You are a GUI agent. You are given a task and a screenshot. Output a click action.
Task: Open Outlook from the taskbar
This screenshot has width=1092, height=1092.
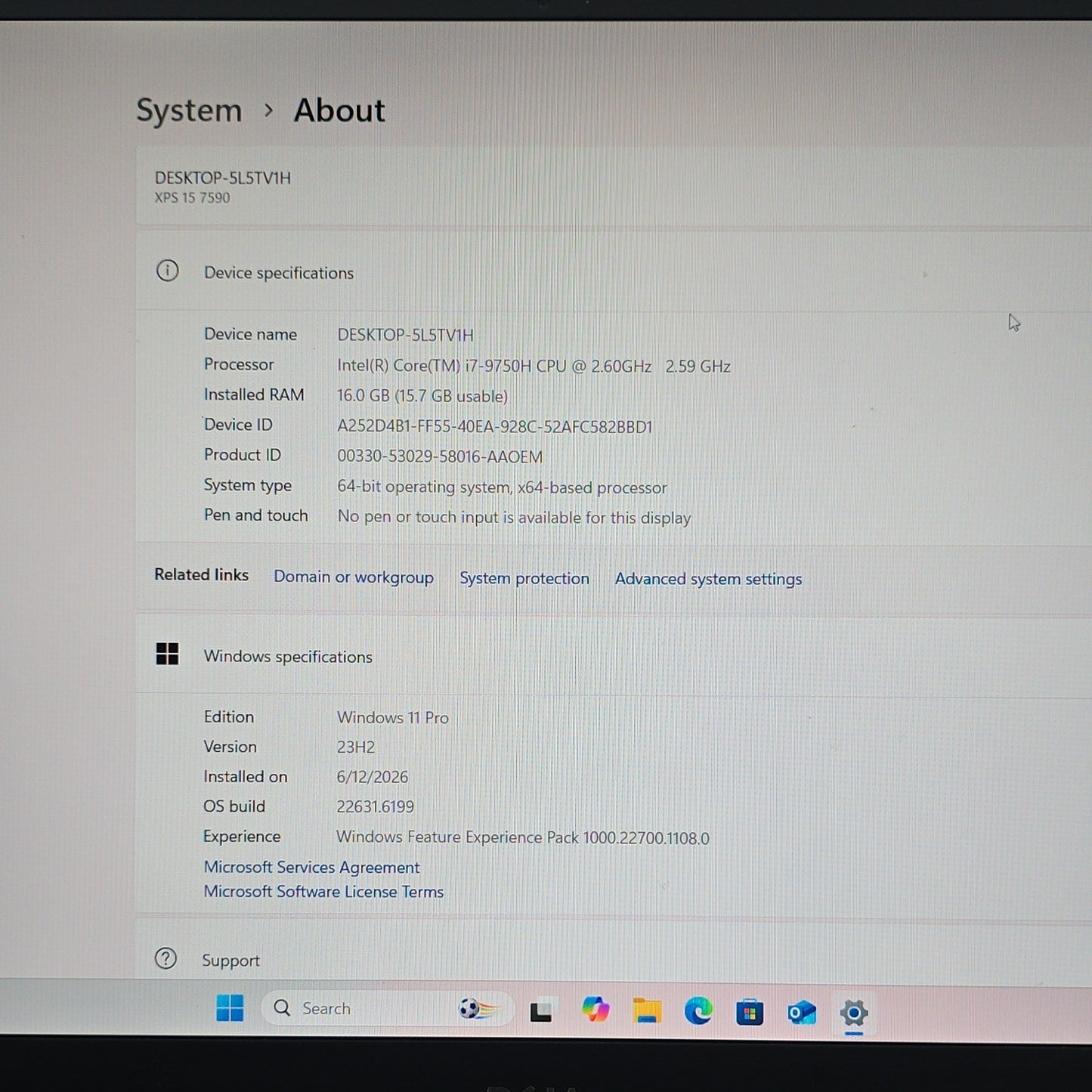pyautogui.click(x=802, y=1013)
